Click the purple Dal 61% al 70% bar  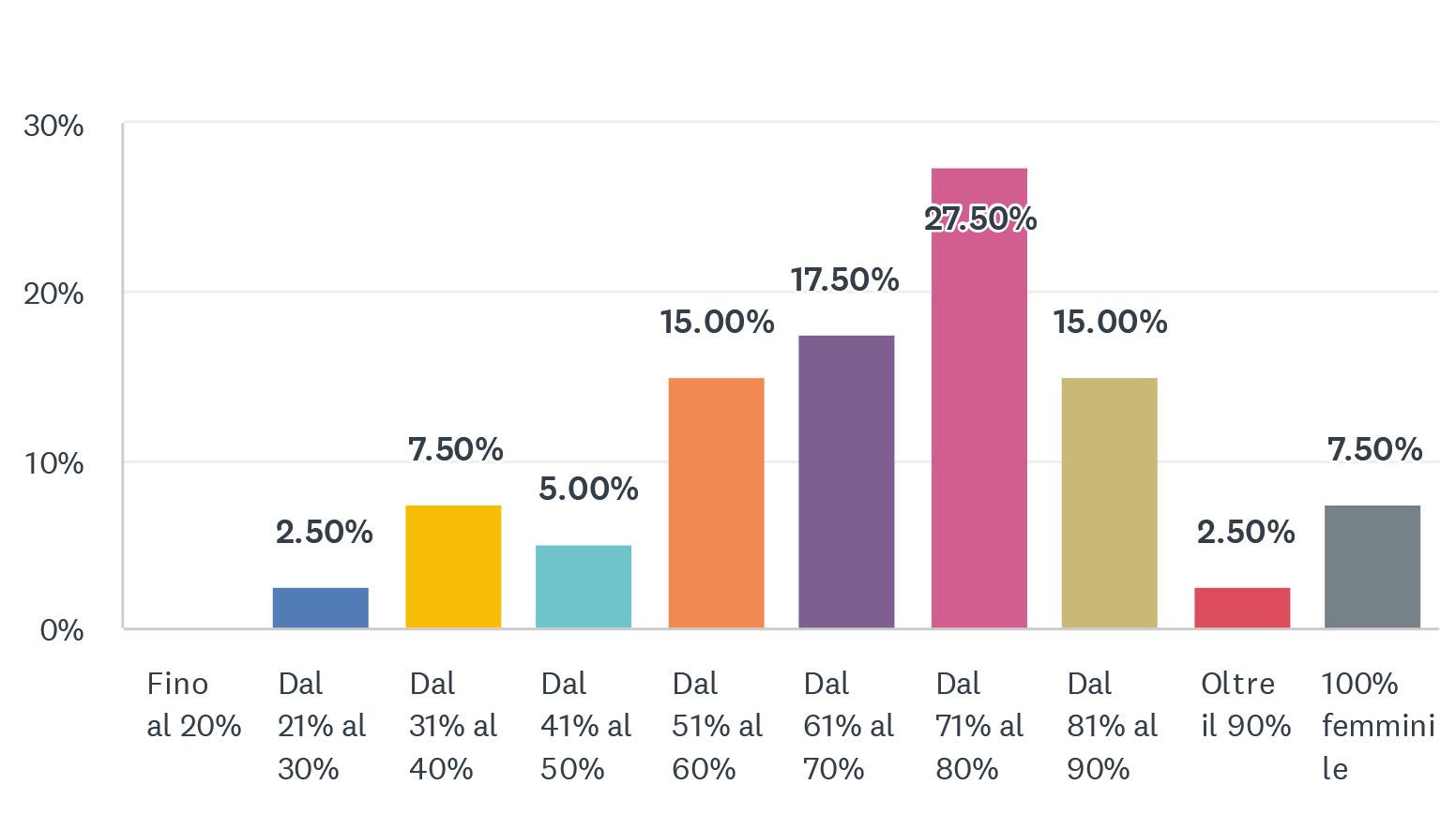click(x=846, y=481)
